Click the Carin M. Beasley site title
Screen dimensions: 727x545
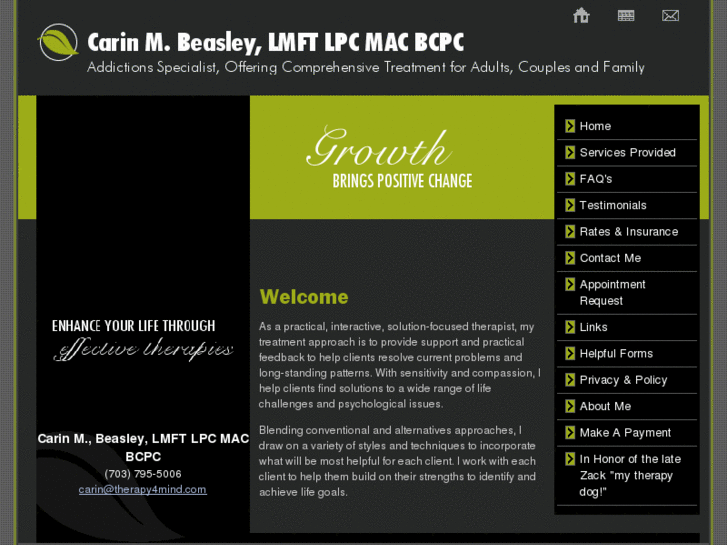275,43
